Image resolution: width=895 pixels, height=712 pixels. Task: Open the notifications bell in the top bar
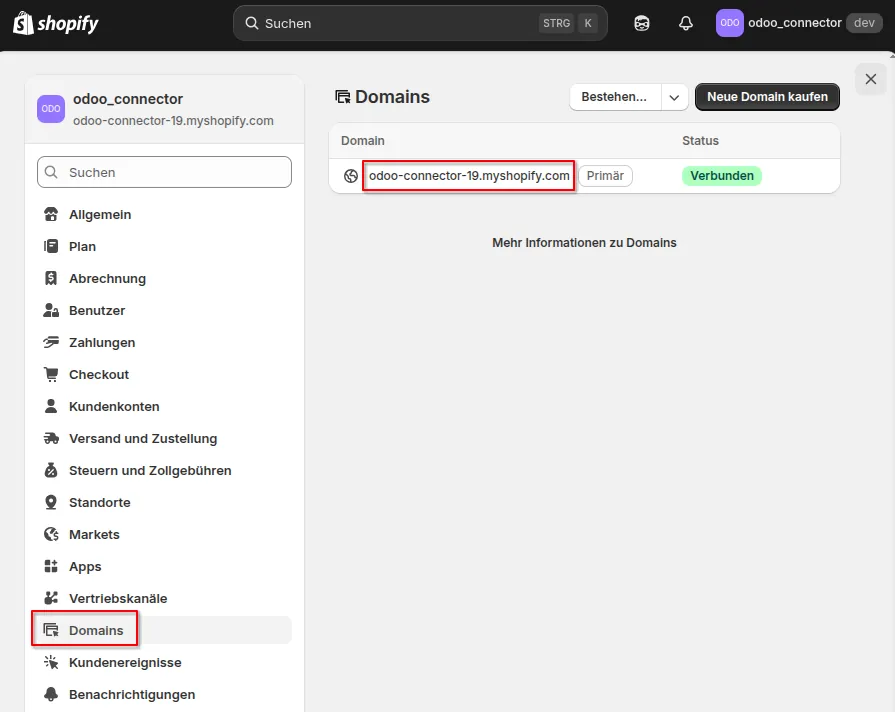pyautogui.click(x=685, y=22)
